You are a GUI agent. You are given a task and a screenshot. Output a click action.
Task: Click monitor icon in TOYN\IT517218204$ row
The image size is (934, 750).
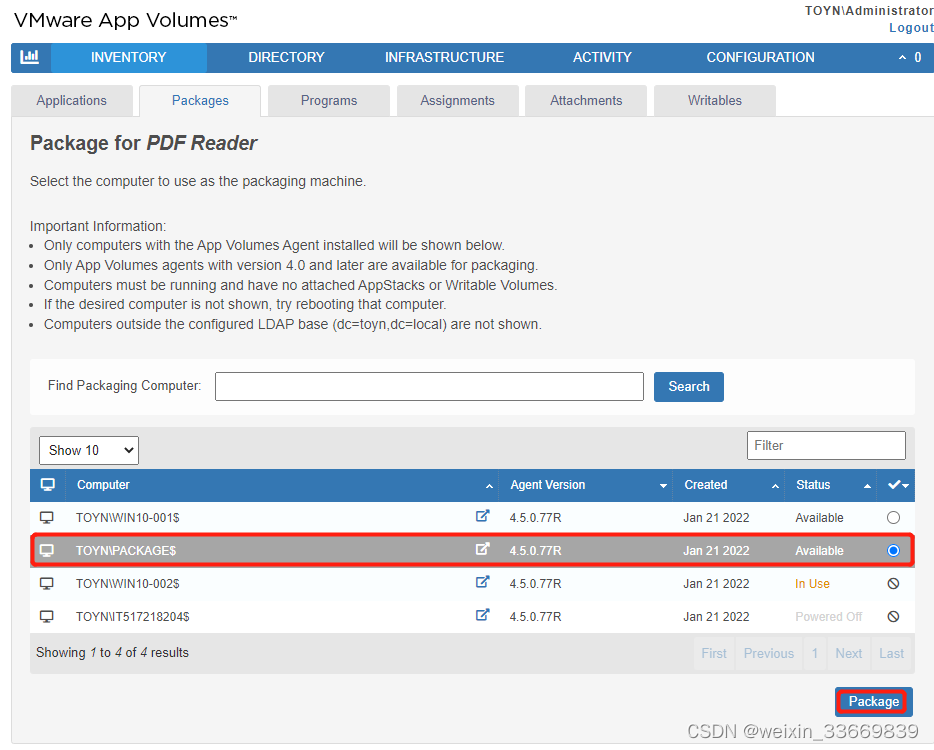coord(46,616)
